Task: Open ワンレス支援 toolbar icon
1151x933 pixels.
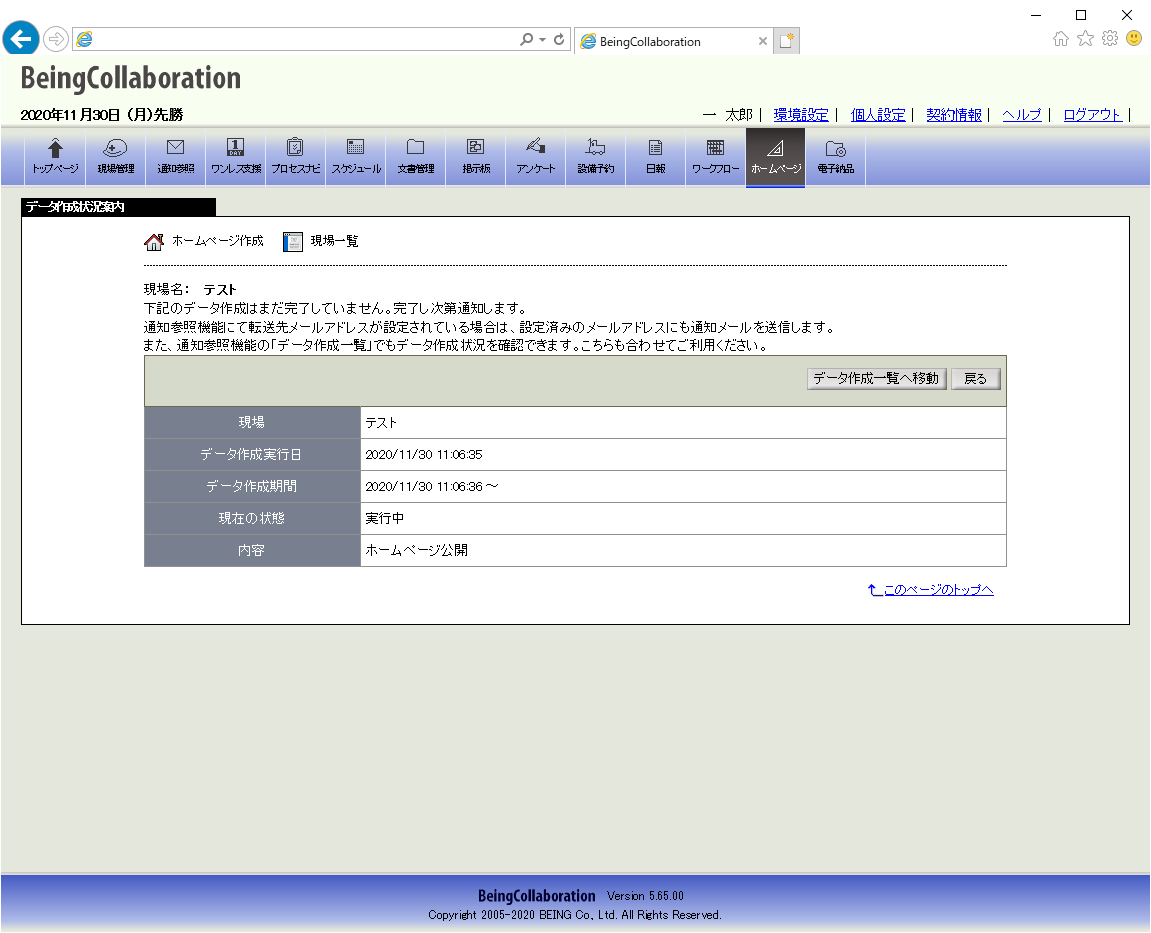Action: 236,156
